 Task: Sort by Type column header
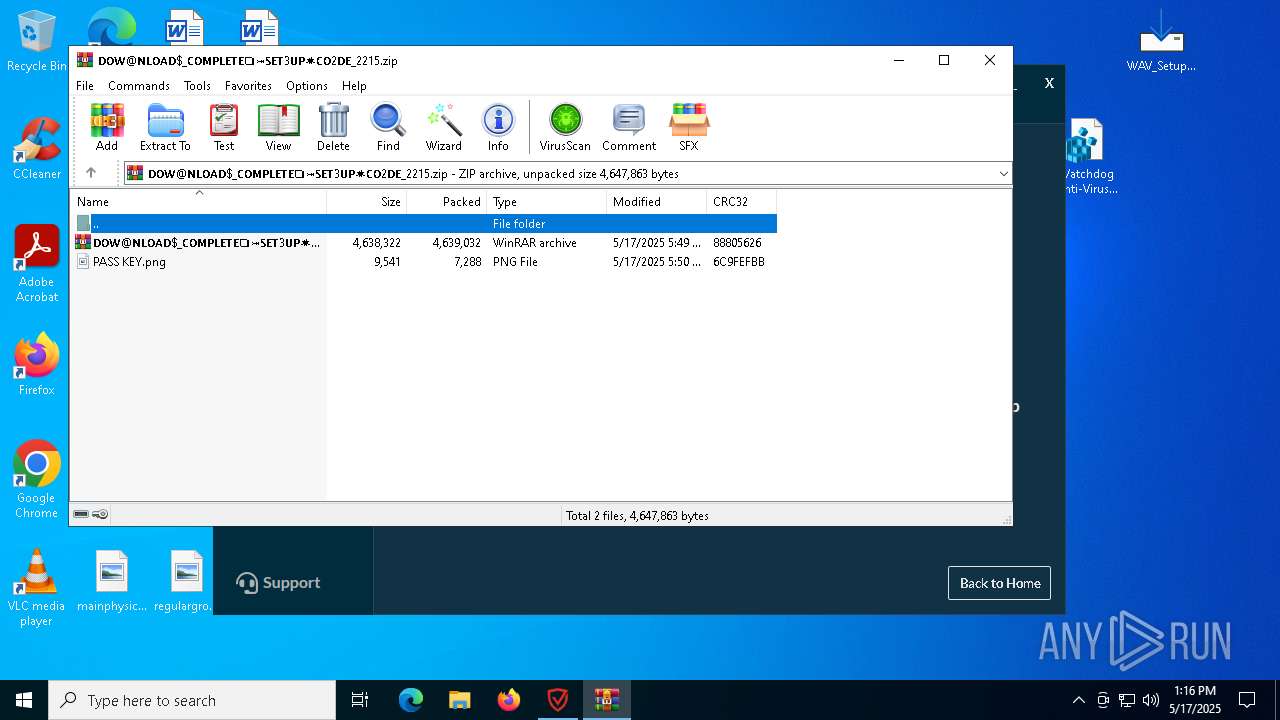coord(547,202)
